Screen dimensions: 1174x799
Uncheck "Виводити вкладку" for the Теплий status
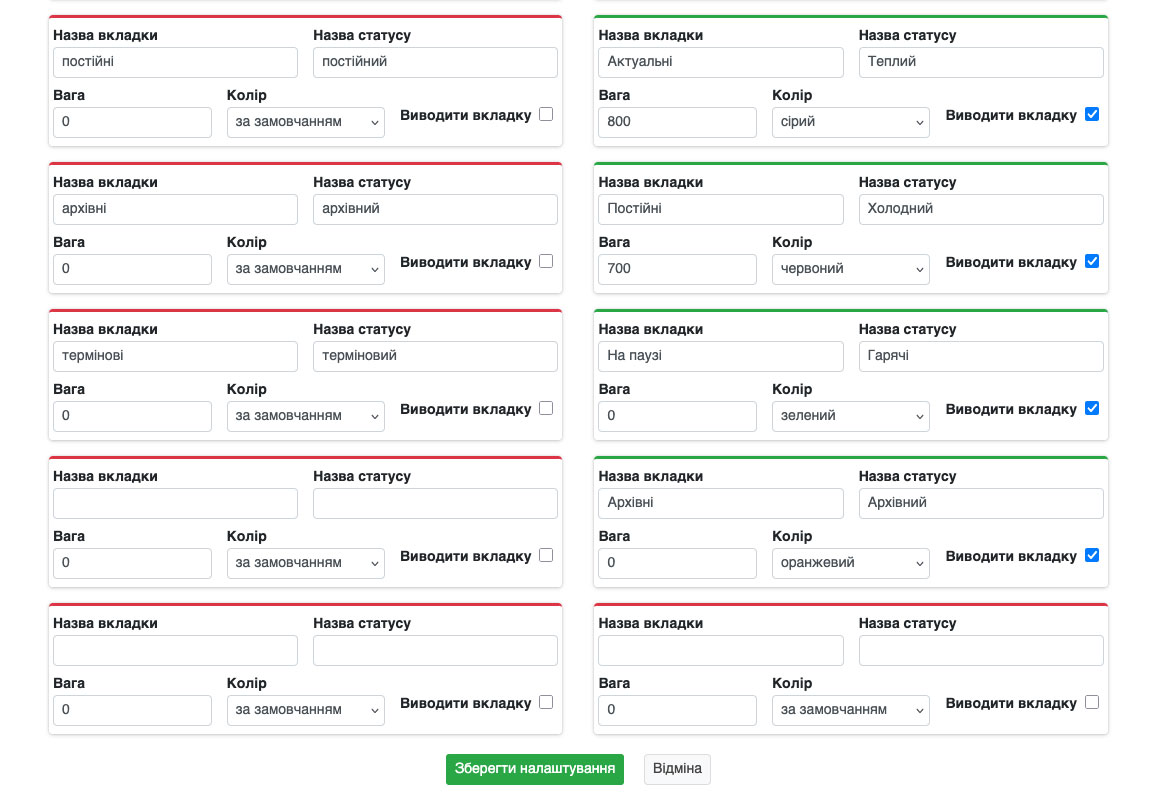point(1092,114)
